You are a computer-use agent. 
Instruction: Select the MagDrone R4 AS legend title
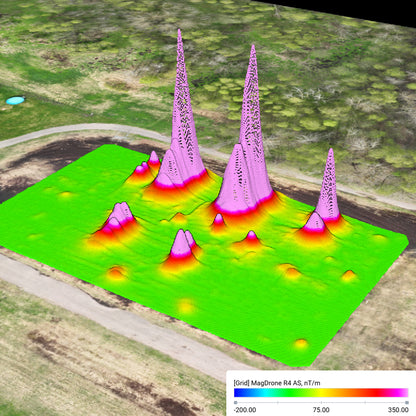277,383
